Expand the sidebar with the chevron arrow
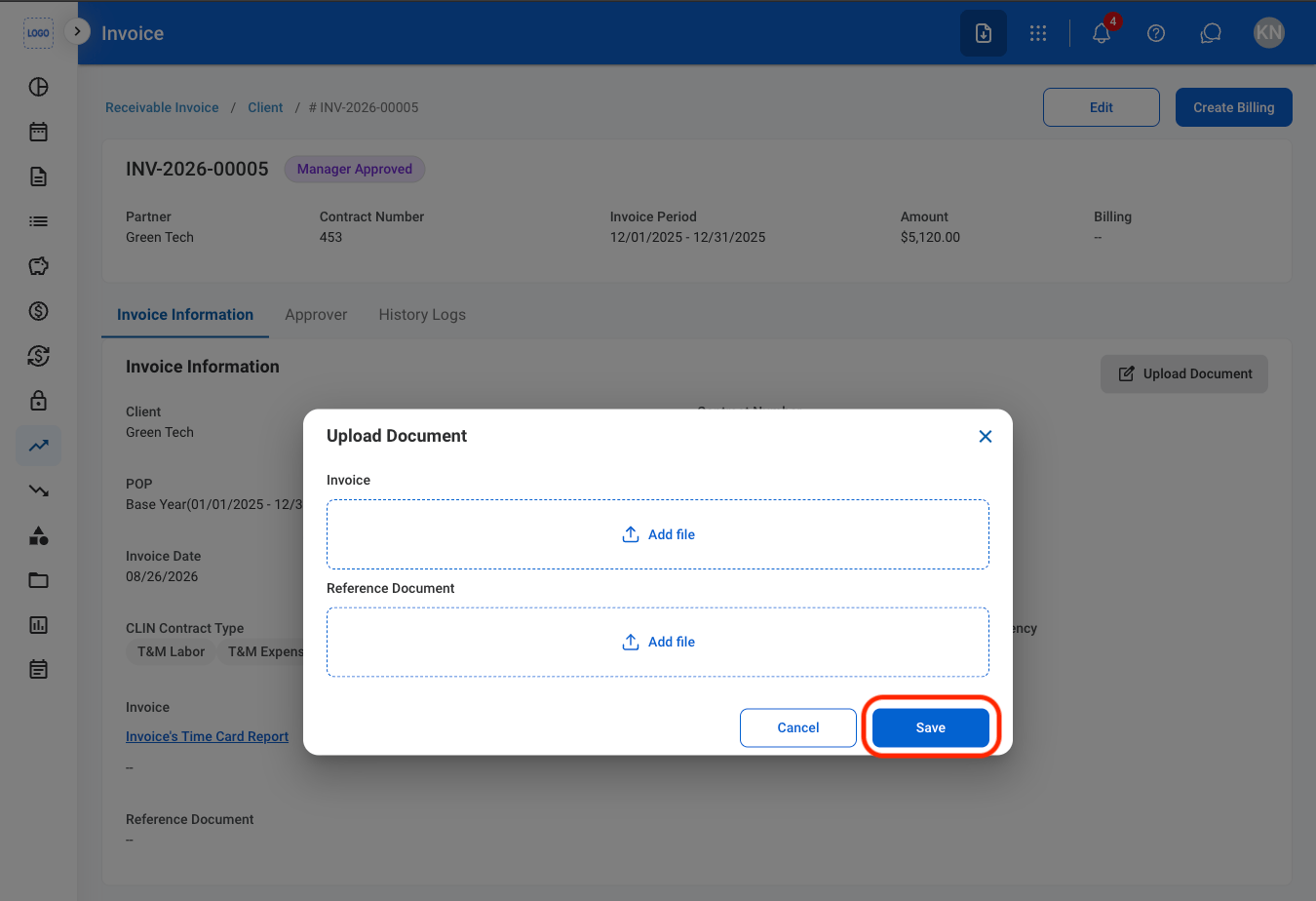 pyautogui.click(x=77, y=31)
